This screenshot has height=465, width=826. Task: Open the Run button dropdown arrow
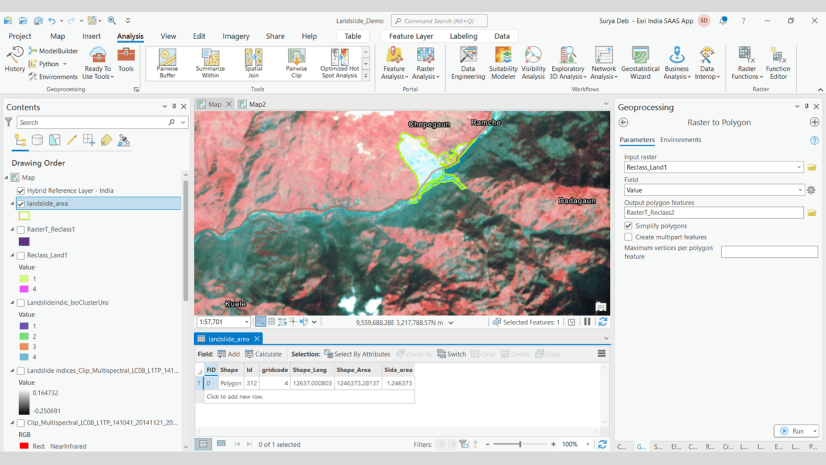[x=814, y=431]
